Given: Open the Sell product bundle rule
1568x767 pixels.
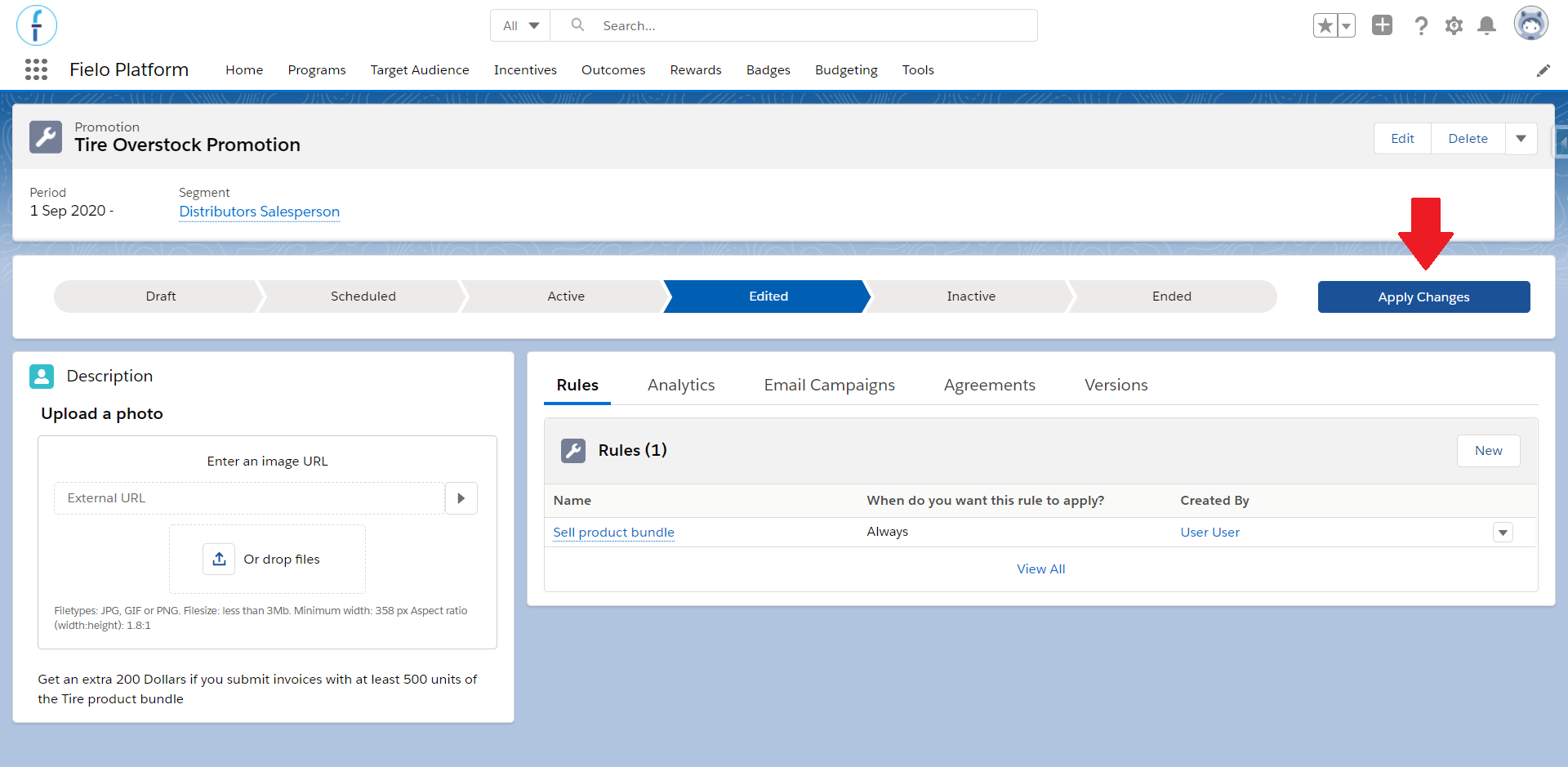Looking at the screenshot, I should tap(613, 533).
